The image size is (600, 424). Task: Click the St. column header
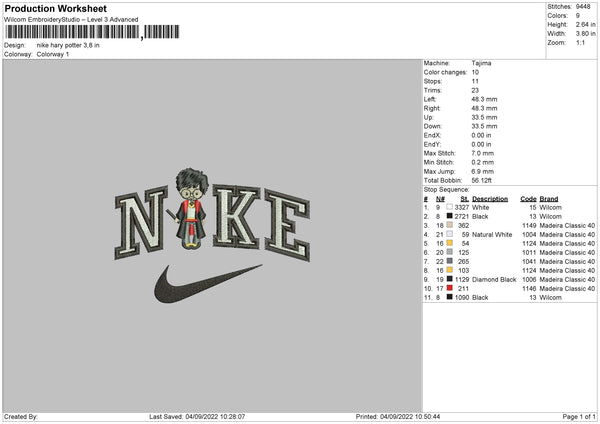pyautogui.click(x=465, y=199)
